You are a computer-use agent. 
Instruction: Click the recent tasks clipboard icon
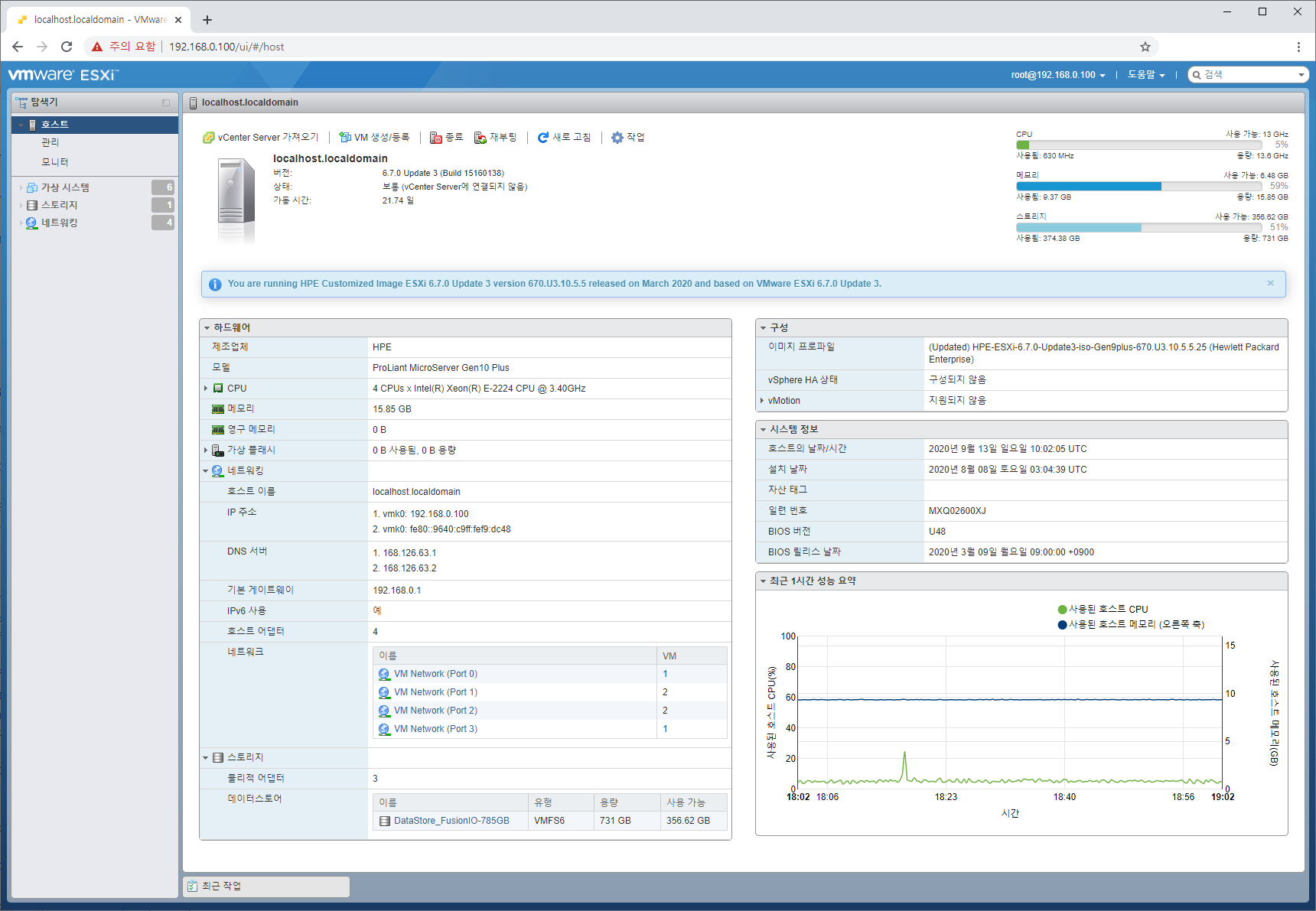pyautogui.click(x=192, y=886)
